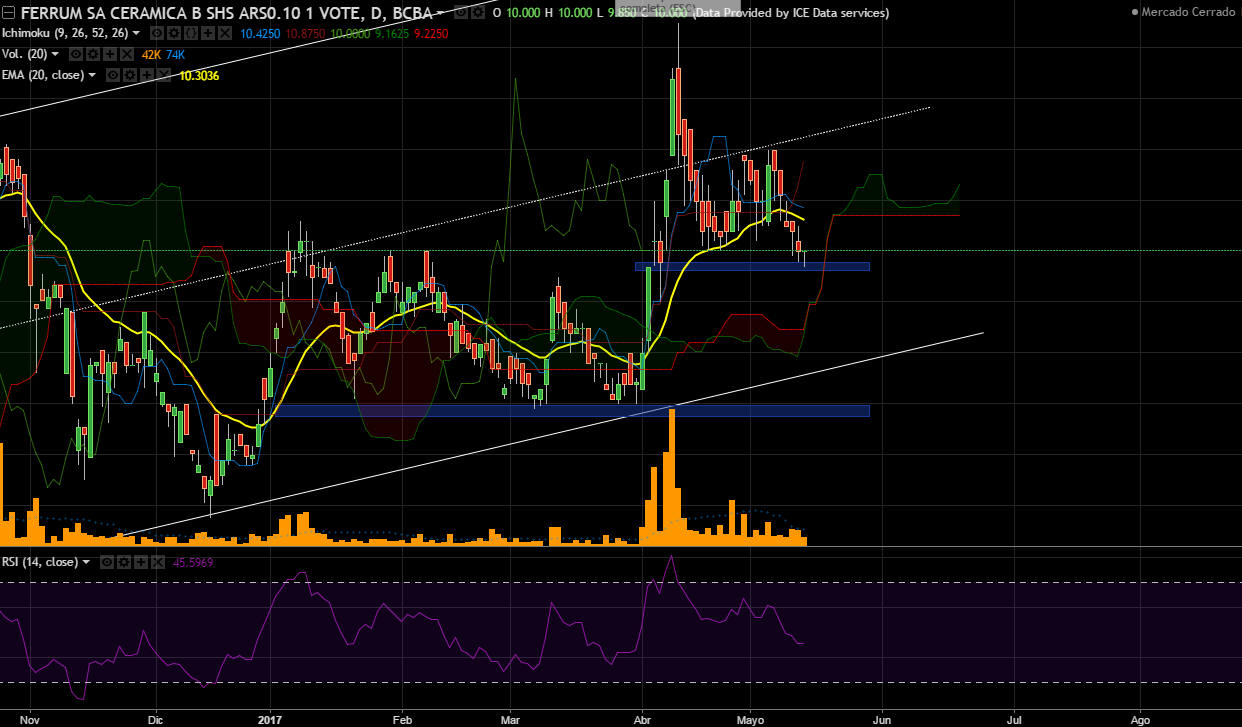
Task: Hide Vol indicator using eye icon
Action: pyautogui.click(x=76, y=54)
